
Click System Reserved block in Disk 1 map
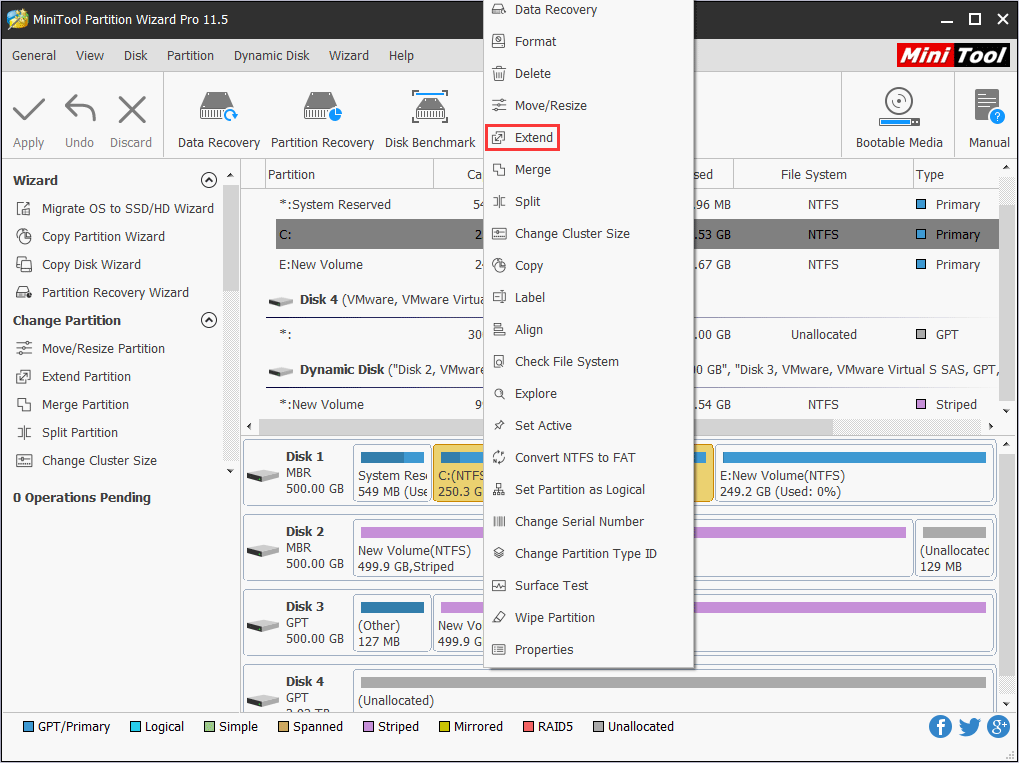point(392,473)
